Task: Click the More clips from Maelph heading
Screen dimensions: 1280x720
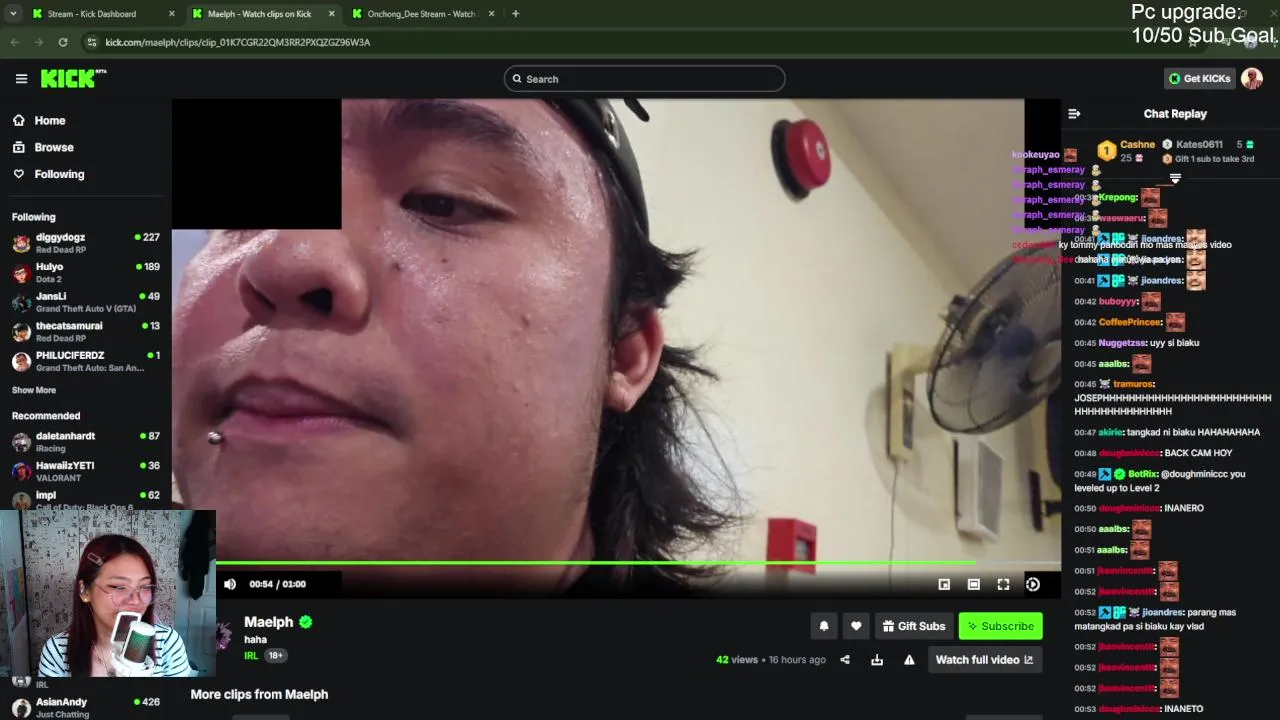Action: (x=259, y=694)
